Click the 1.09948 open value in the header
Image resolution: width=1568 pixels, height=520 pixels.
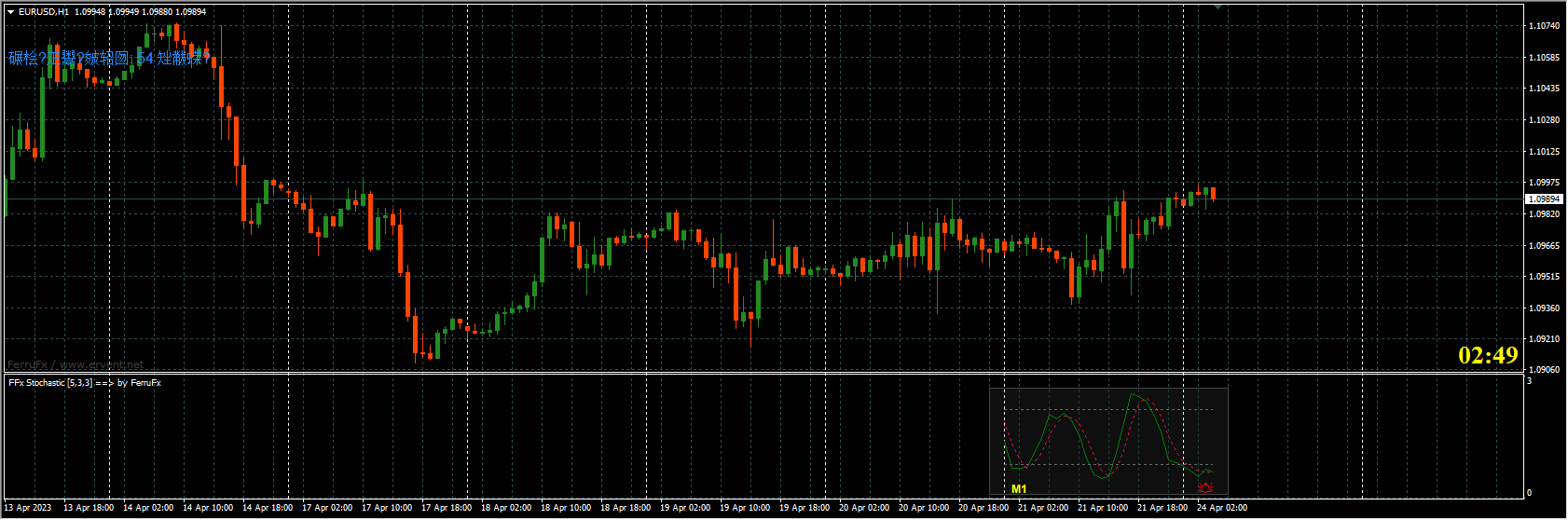point(89,12)
